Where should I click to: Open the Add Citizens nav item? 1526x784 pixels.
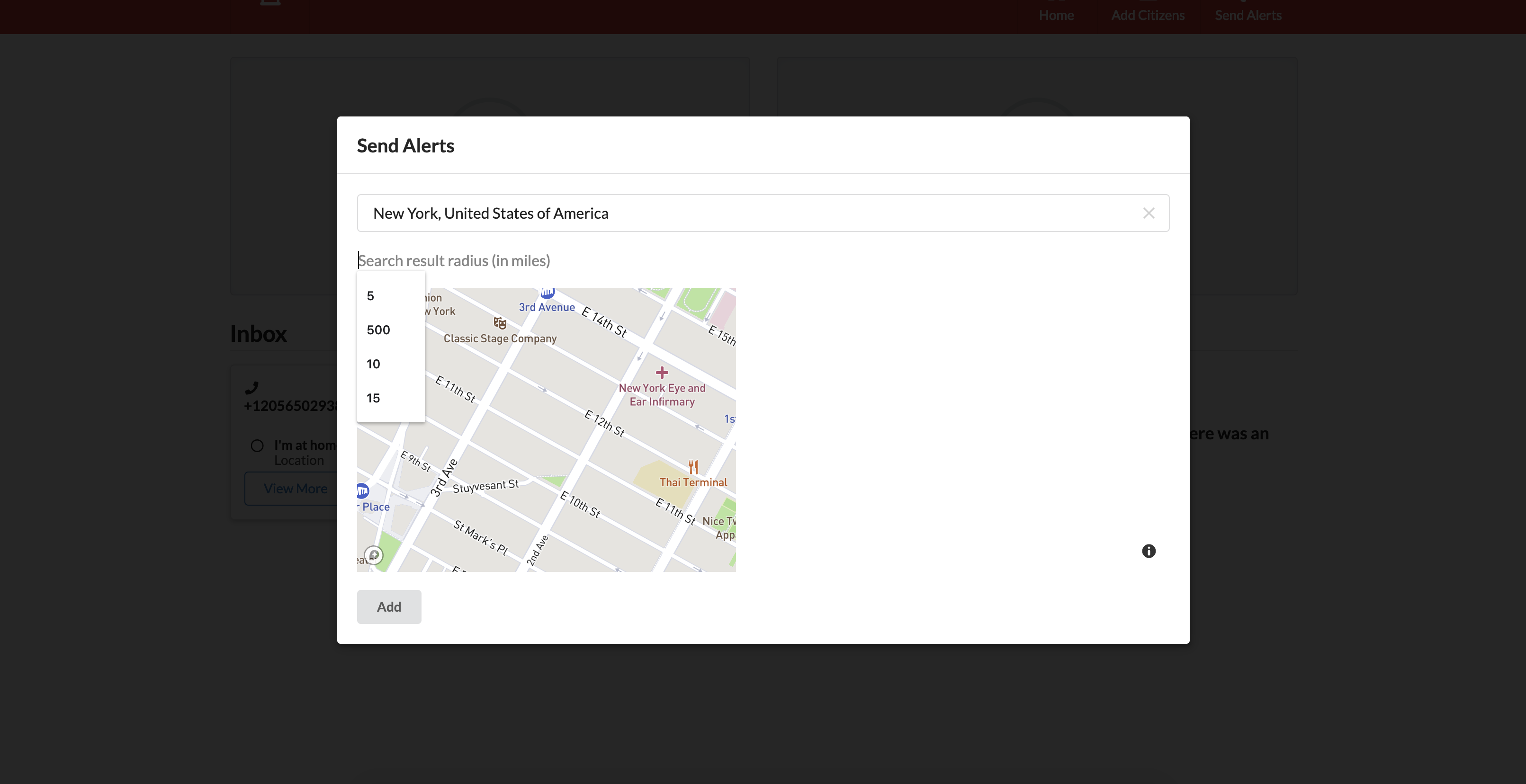click(x=1148, y=15)
